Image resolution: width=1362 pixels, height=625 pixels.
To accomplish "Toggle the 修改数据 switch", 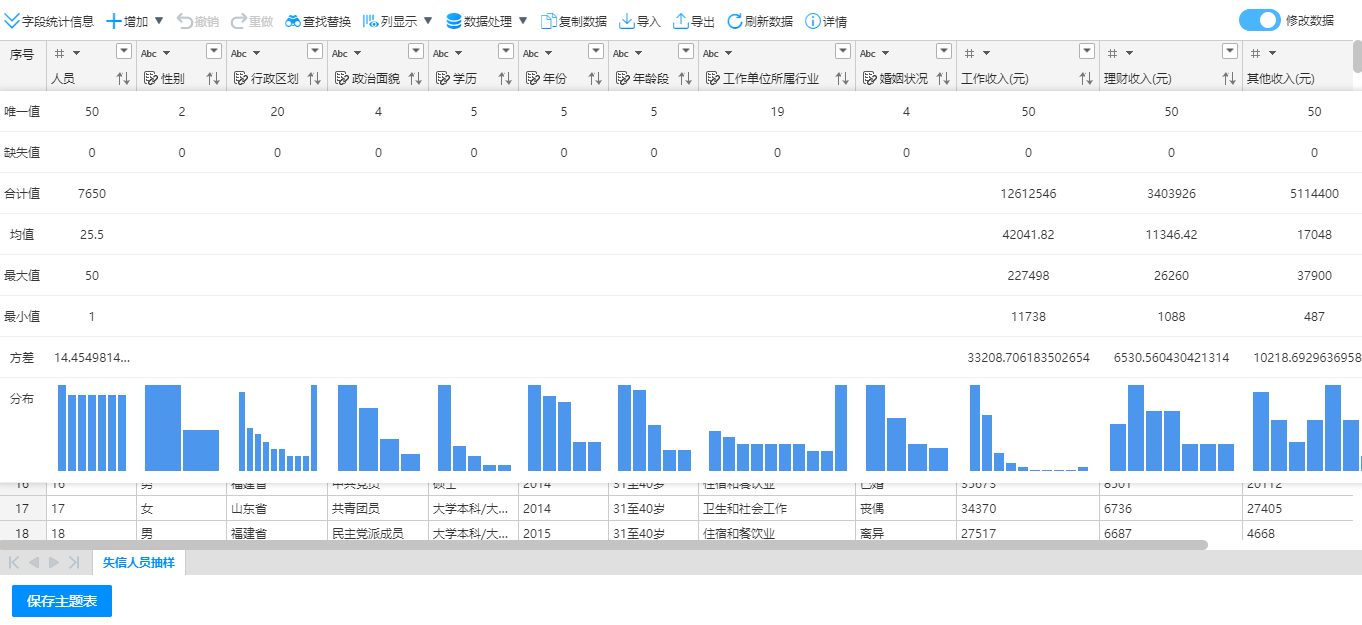I will tap(1259, 20).
